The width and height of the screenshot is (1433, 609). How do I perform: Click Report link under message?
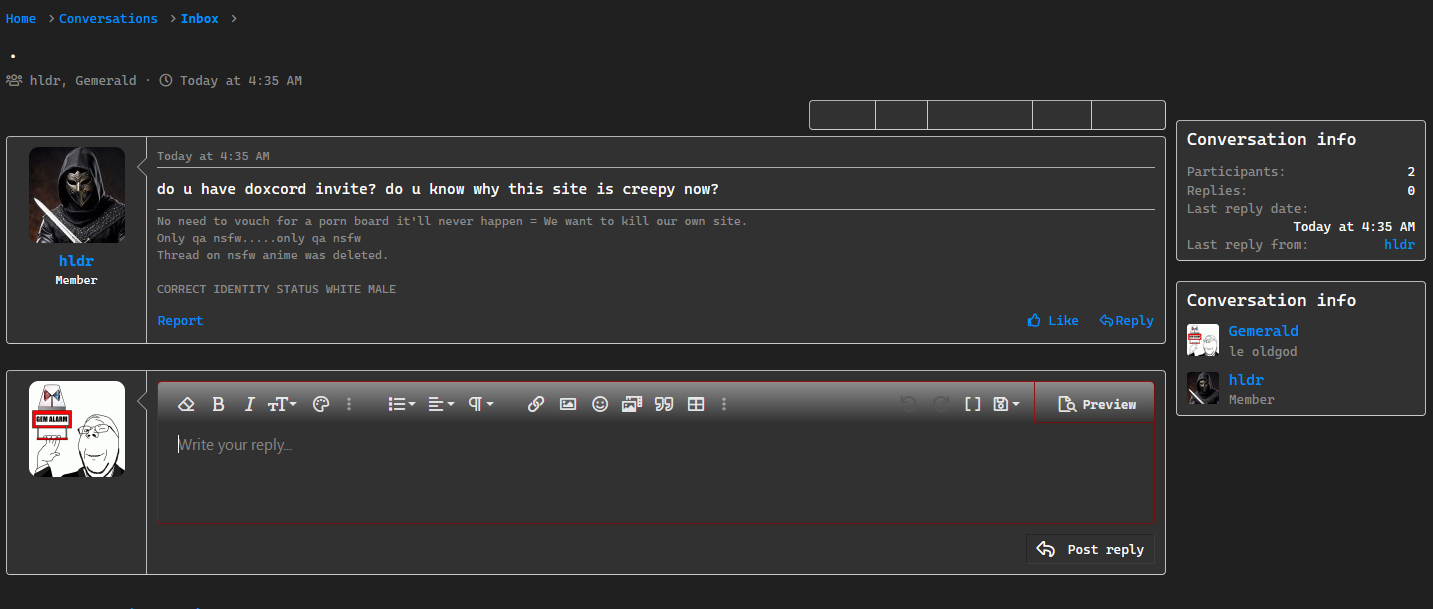[x=180, y=321]
